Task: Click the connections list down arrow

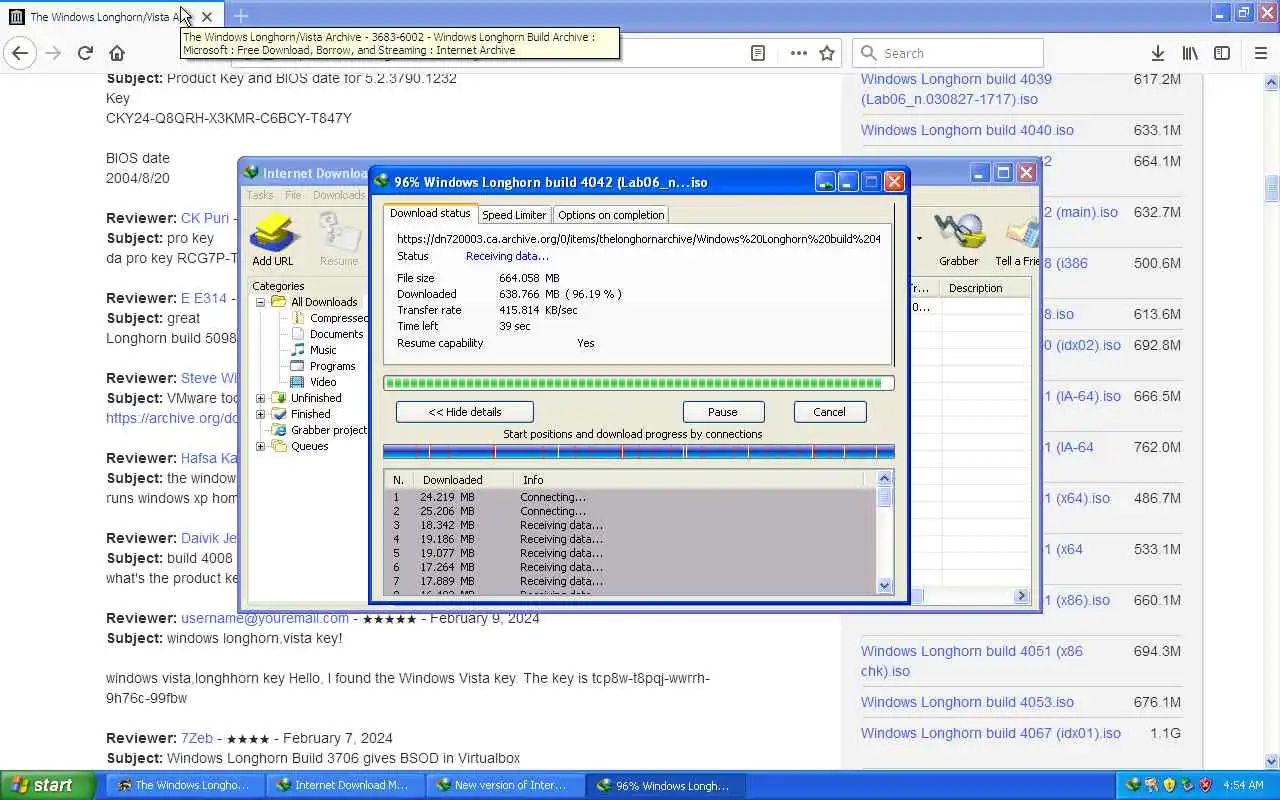Action: coord(884,585)
